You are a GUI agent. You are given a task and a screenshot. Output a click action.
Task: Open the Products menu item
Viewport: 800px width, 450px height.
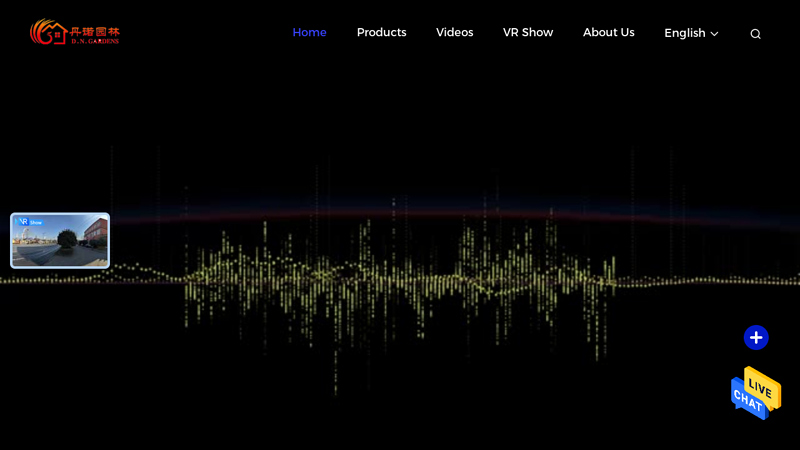(x=382, y=32)
